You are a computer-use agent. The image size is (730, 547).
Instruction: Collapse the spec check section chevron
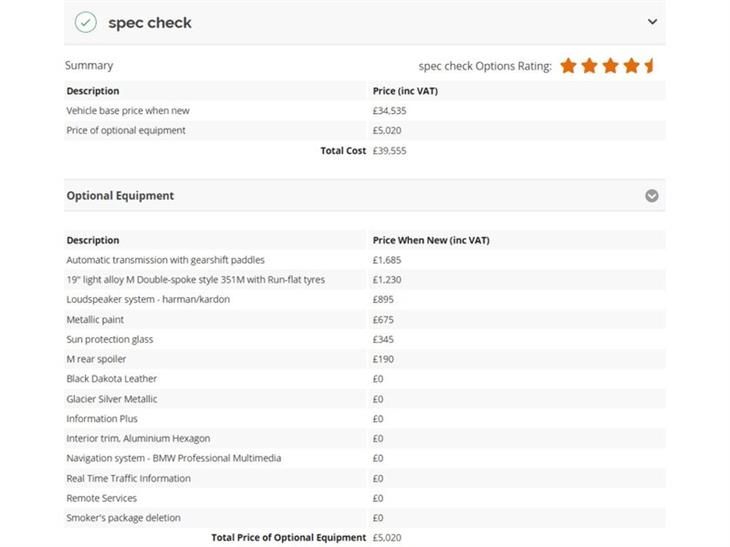652,21
